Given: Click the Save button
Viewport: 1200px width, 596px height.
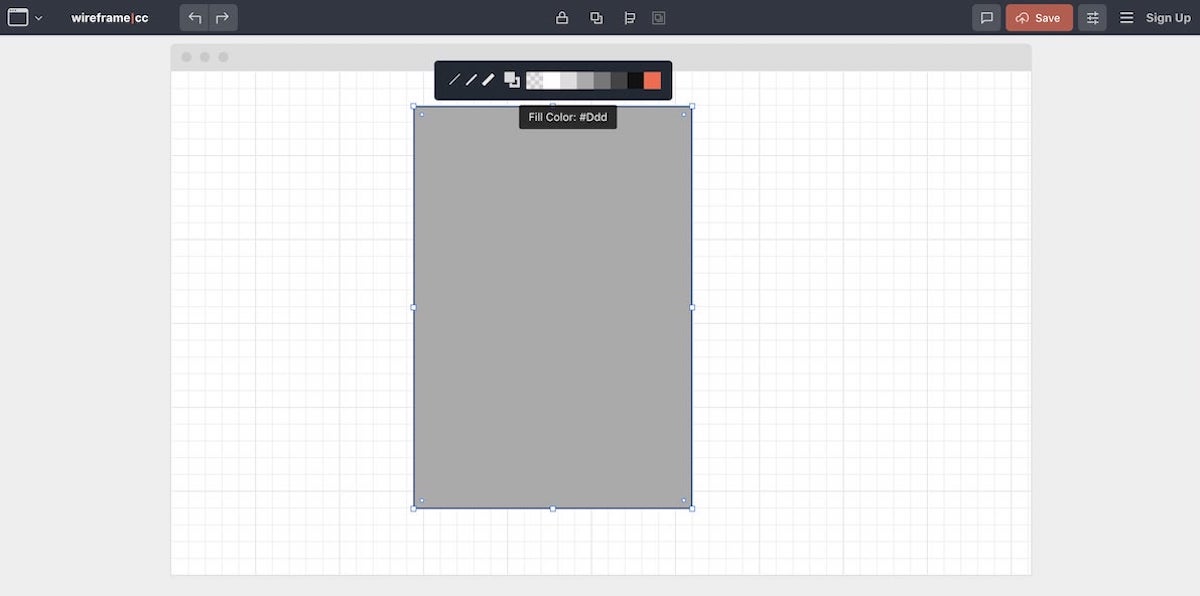Looking at the screenshot, I should click(1039, 17).
